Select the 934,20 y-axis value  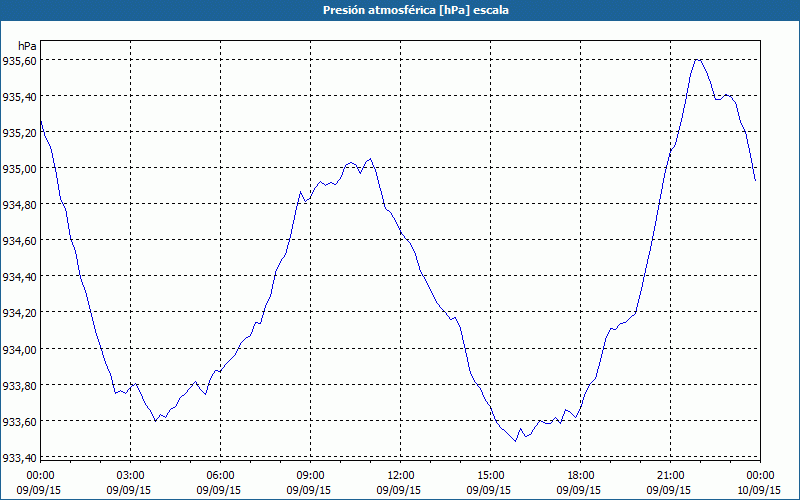click(x=19, y=312)
